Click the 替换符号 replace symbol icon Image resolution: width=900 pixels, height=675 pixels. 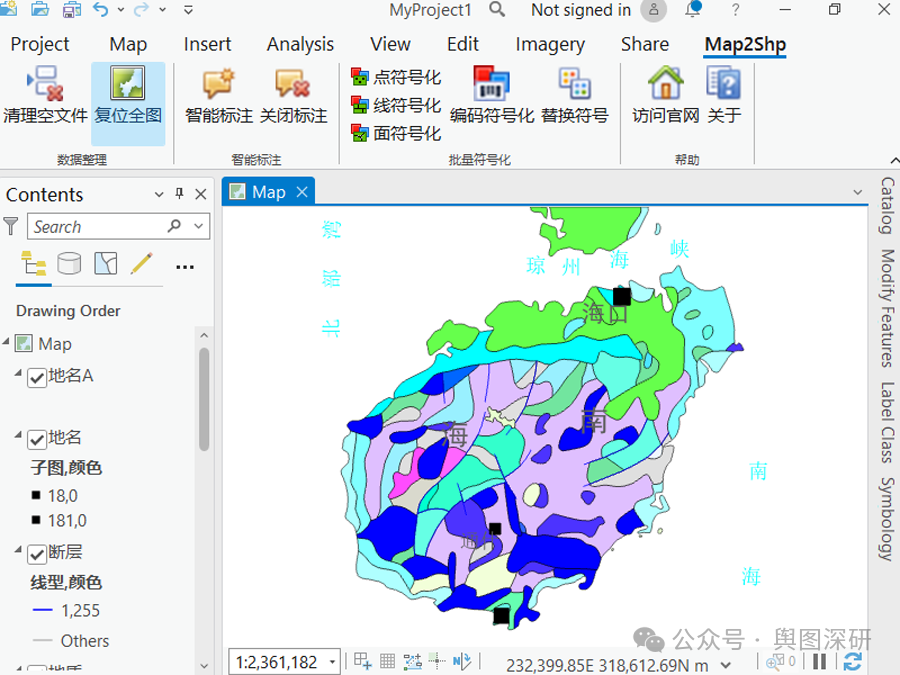pos(575,84)
